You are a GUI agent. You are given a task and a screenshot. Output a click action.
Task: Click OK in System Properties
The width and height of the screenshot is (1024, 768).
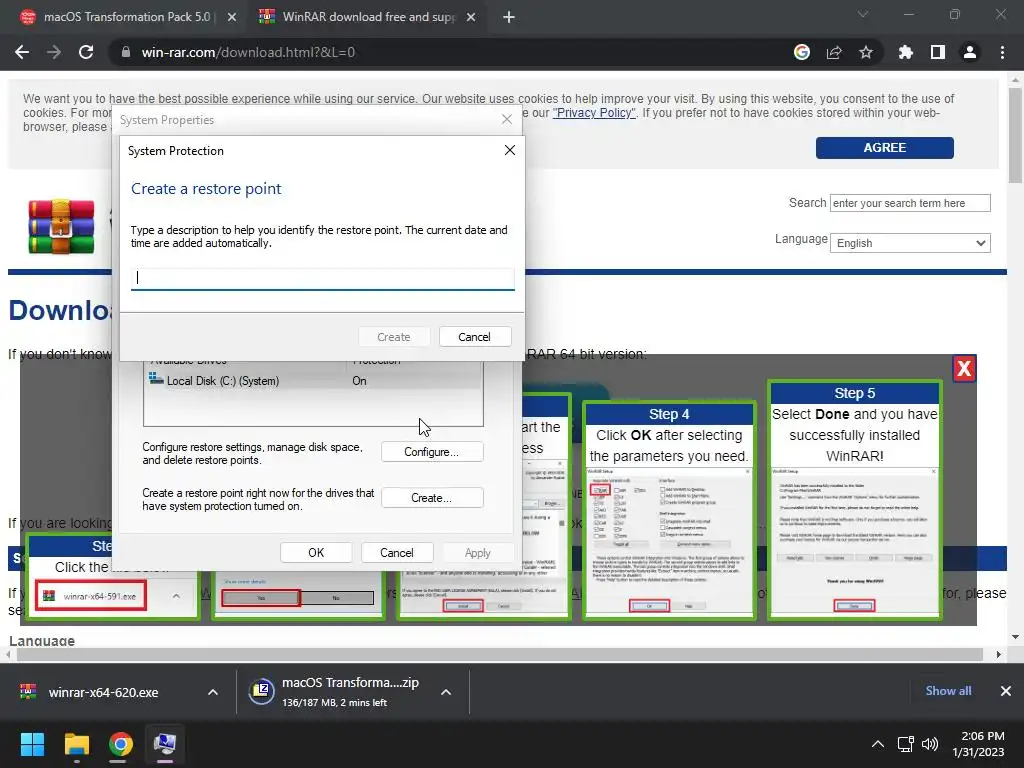tap(316, 552)
